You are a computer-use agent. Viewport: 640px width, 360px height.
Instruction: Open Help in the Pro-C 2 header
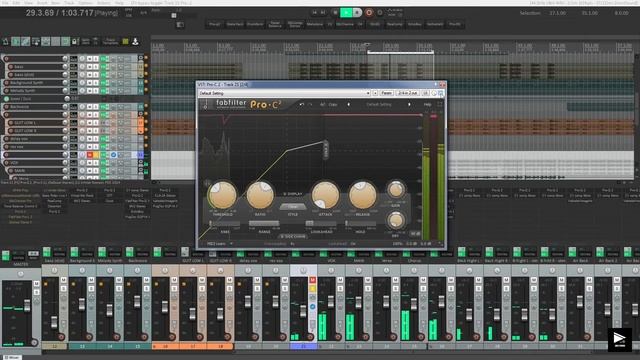pyautogui.click(x=427, y=104)
